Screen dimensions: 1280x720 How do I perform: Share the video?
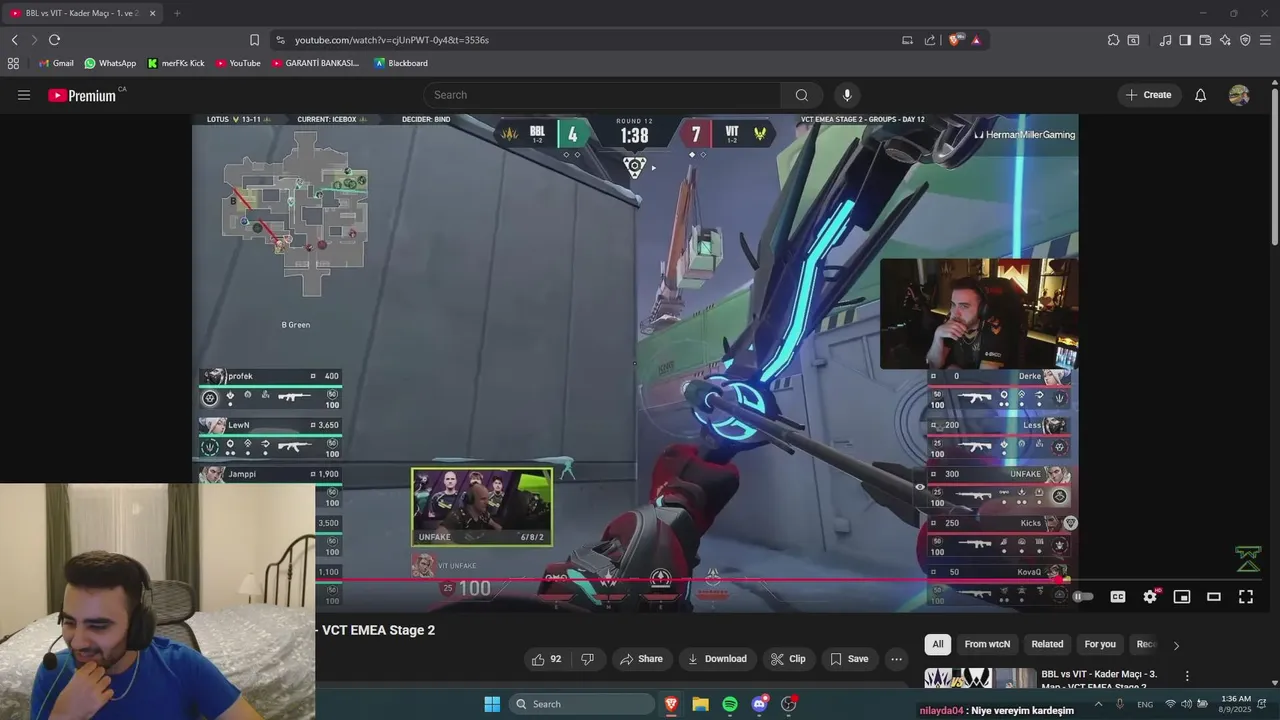641,659
